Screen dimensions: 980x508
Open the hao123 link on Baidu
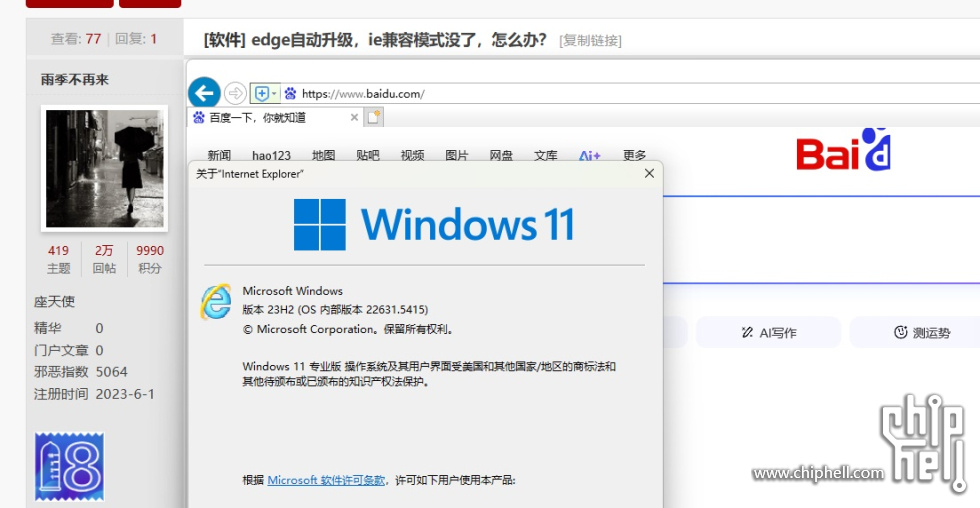[271, 155]
